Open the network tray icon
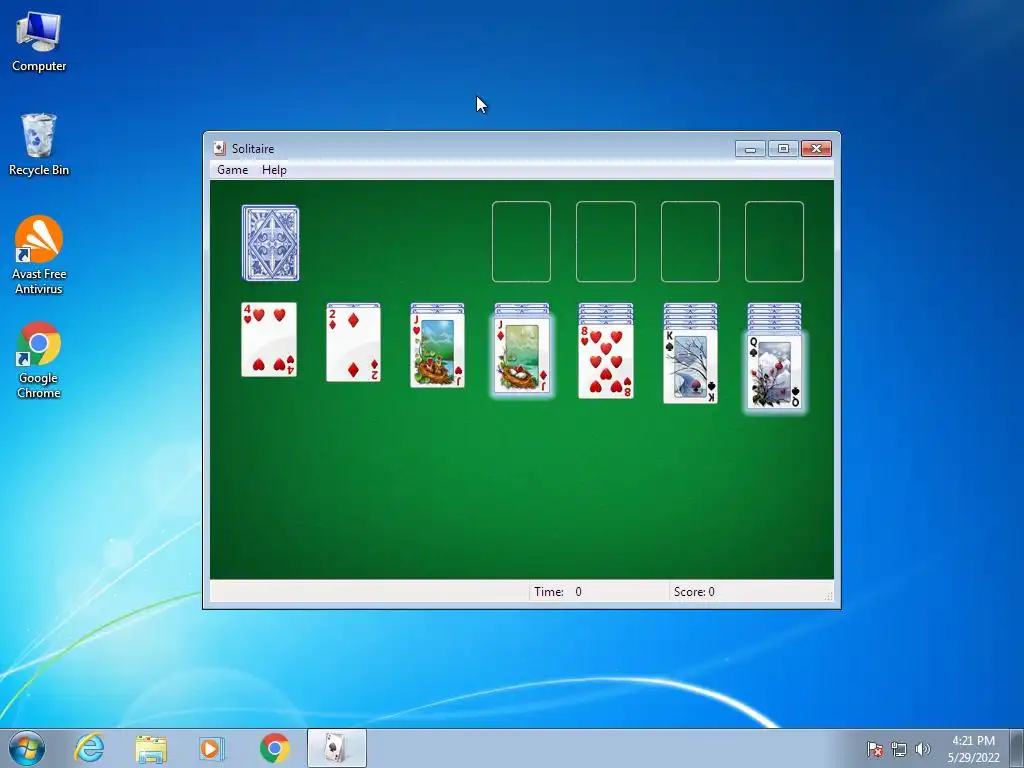Image resolution: width=1024 pixels, height=768 pixels. [899, 749]
